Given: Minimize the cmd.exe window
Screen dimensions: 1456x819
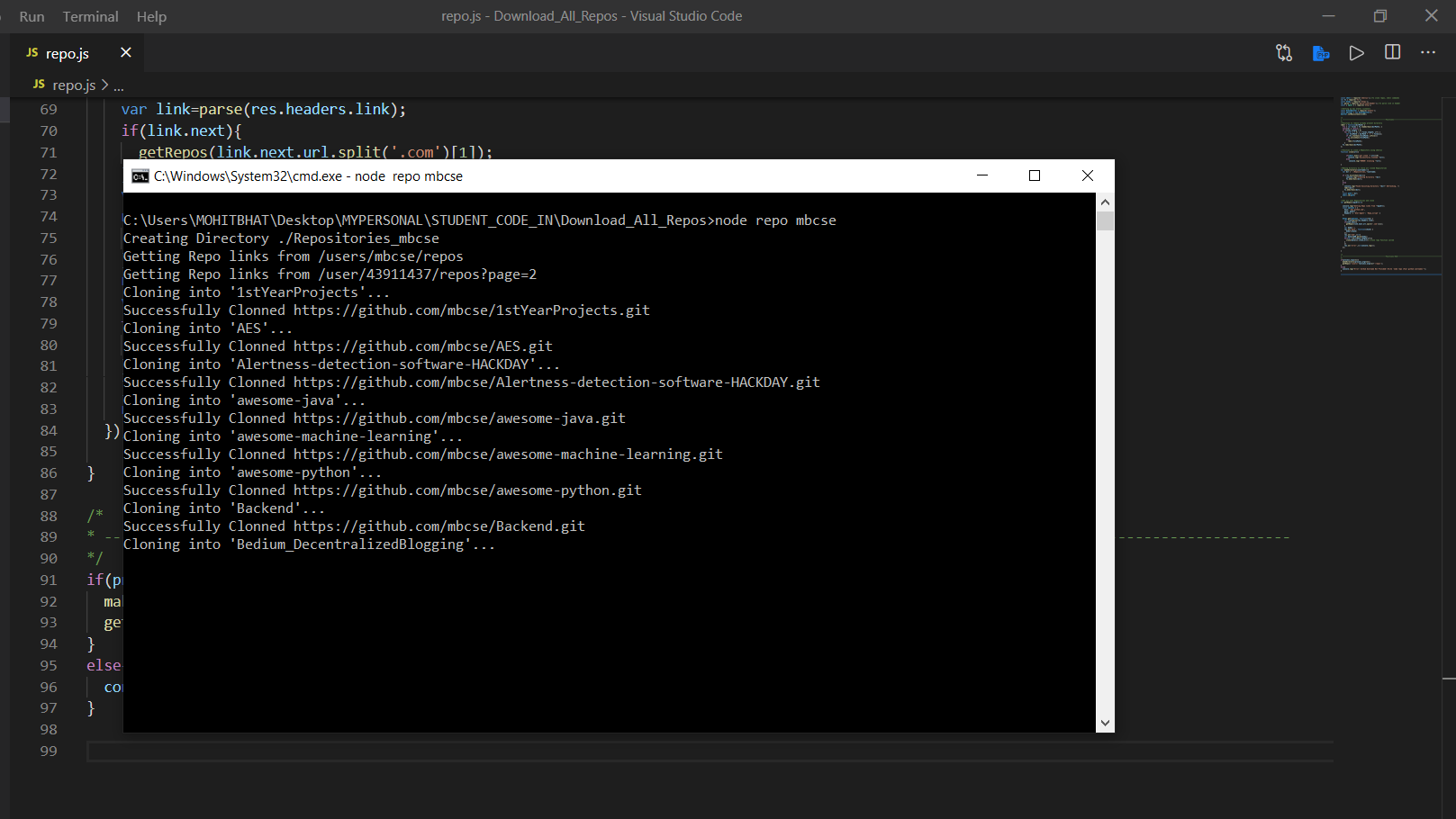Looking at the screenshot, I should (x=982, y=175).
